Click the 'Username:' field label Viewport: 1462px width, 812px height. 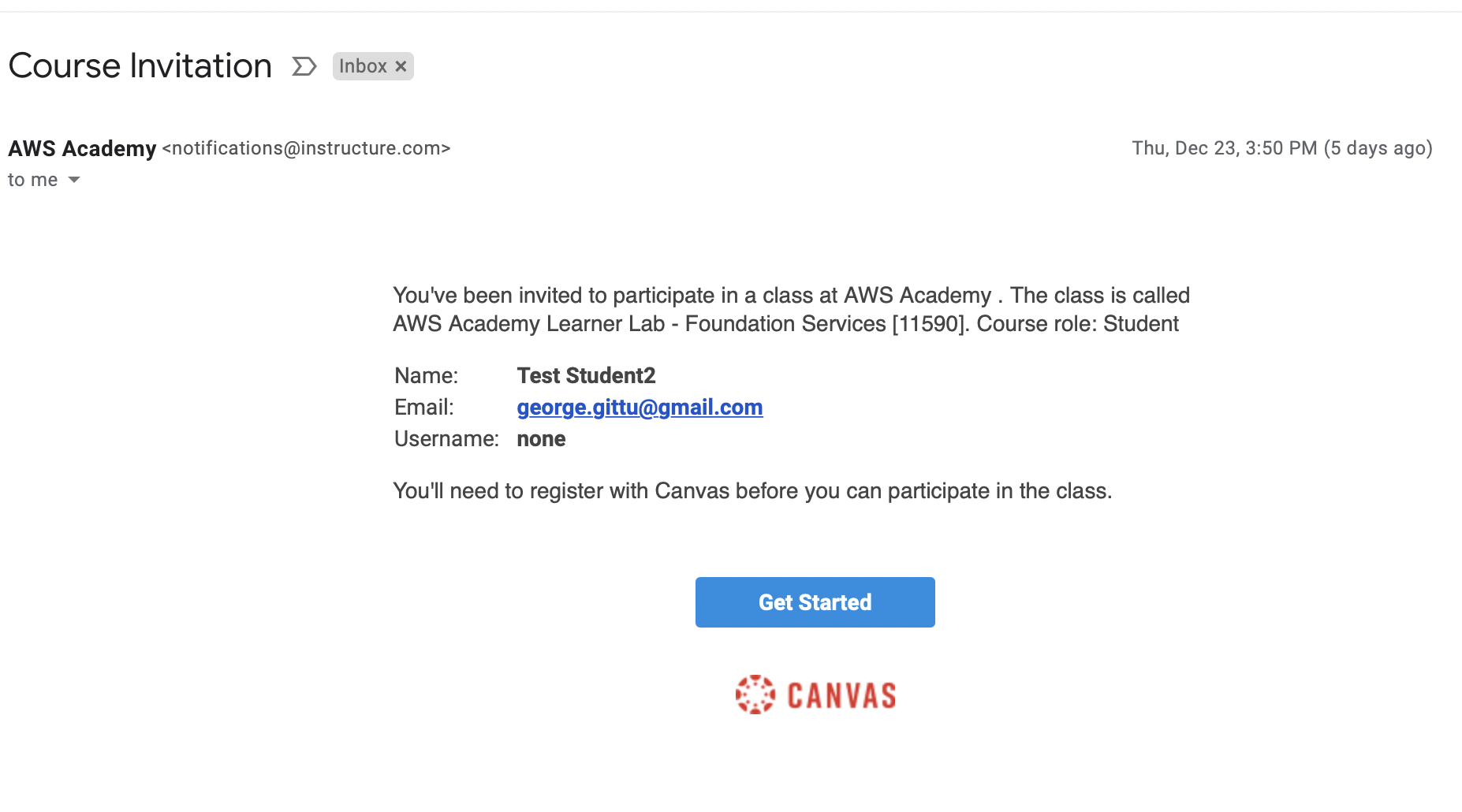[446, 439]
